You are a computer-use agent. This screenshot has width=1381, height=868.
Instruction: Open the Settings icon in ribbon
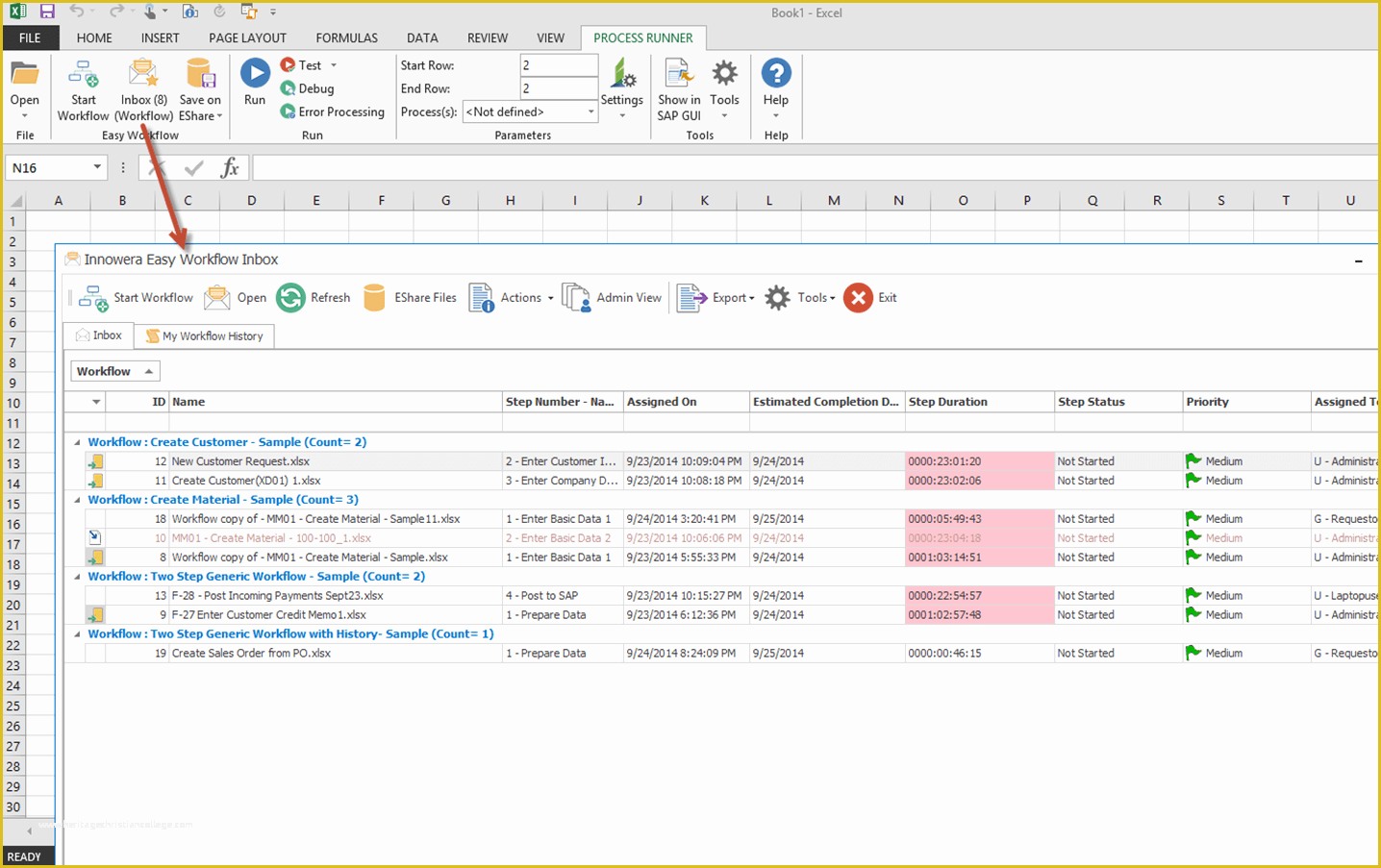coord(622,73)
